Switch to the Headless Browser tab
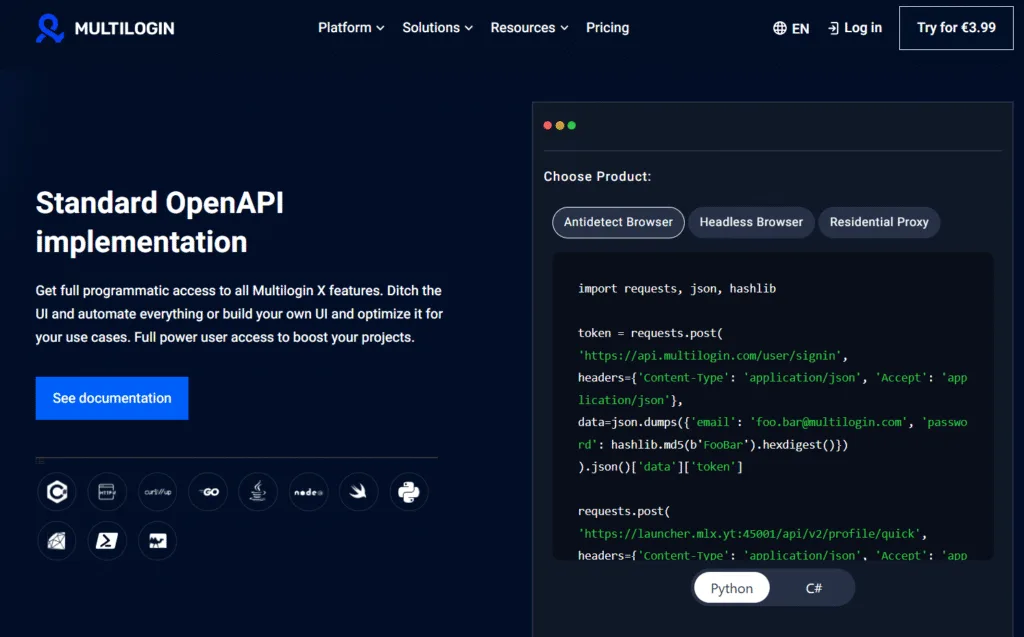 [x=751, y=222]
